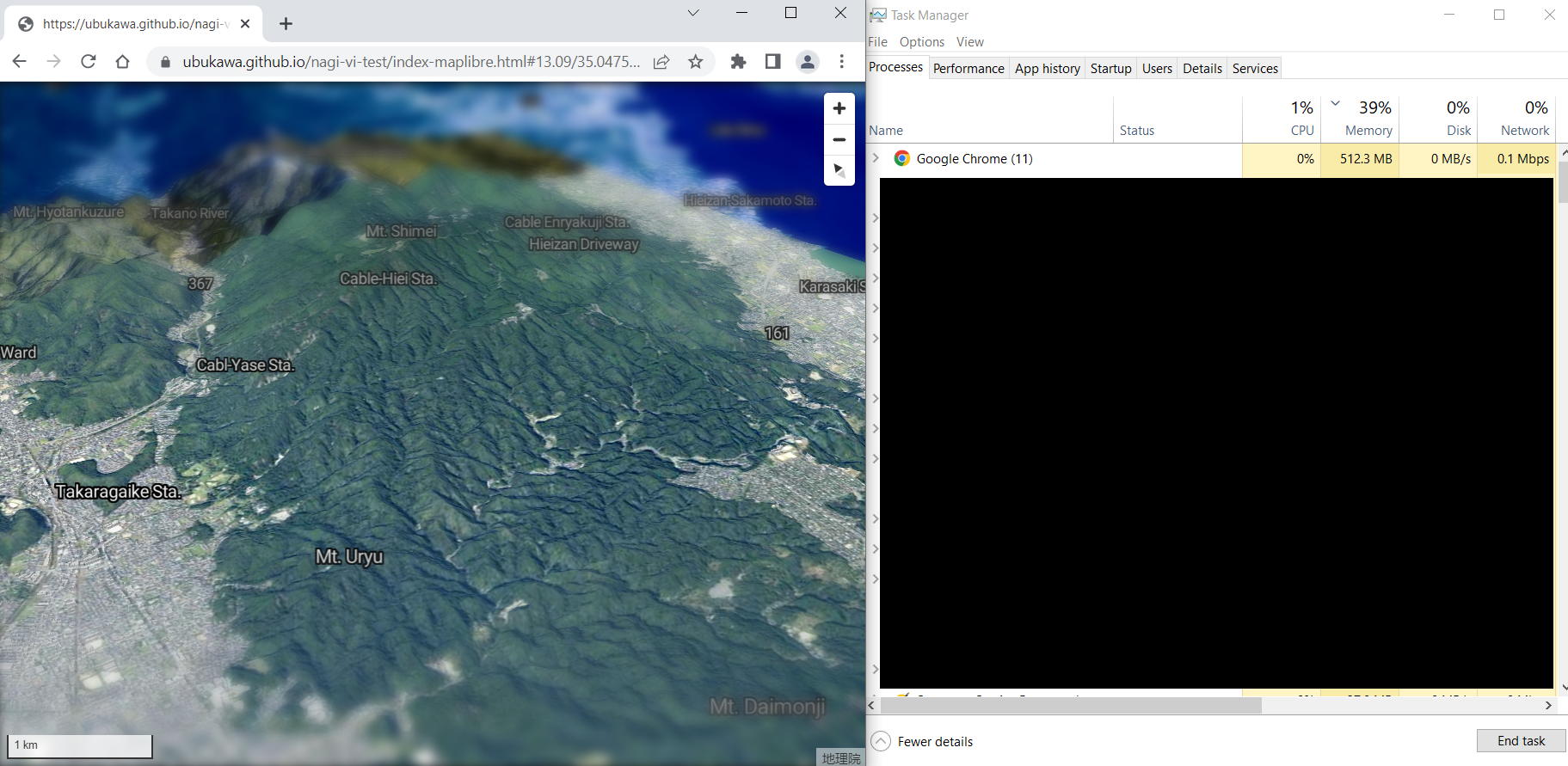Open Chrome tab search dropdown
Viewport: 1568px width, 766px height.
click(x=693, y=13)
